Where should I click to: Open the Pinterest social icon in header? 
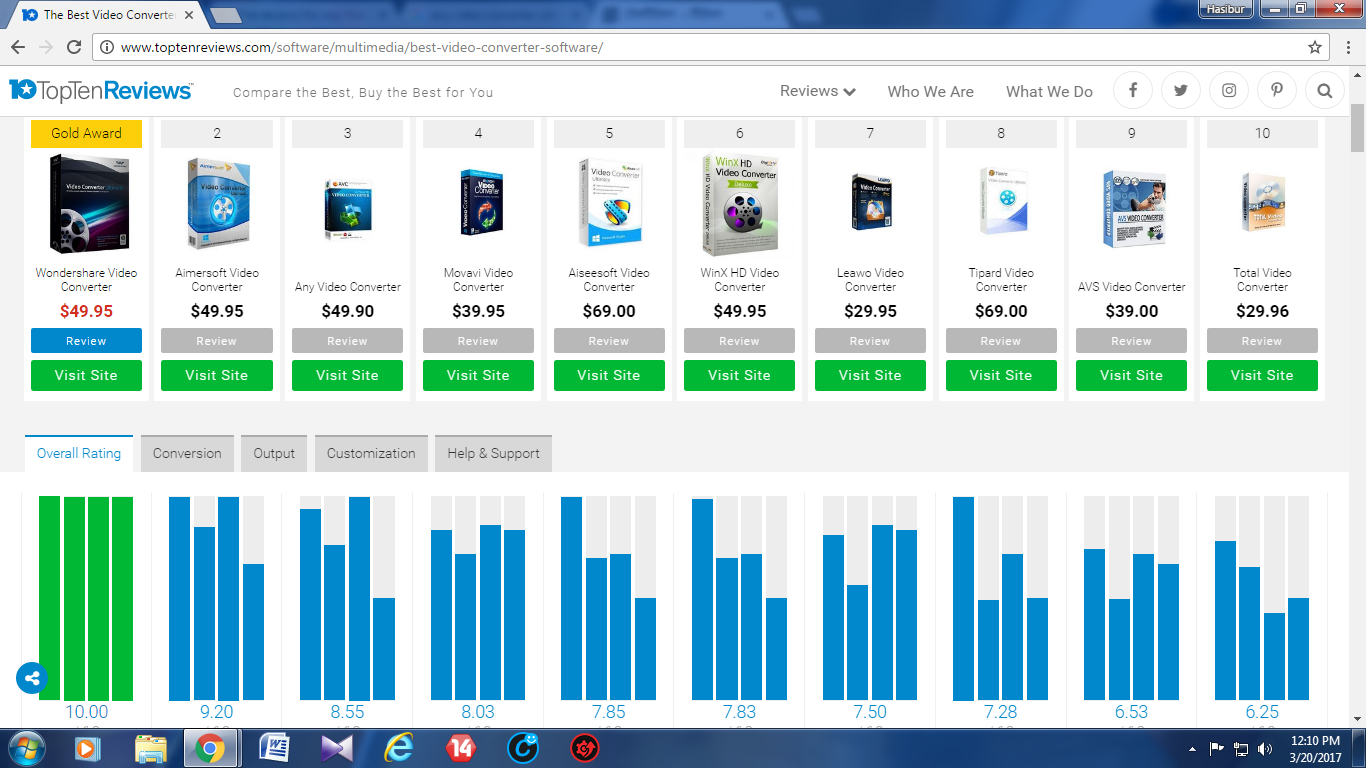pyautogui.click(x=1277, y=91)
